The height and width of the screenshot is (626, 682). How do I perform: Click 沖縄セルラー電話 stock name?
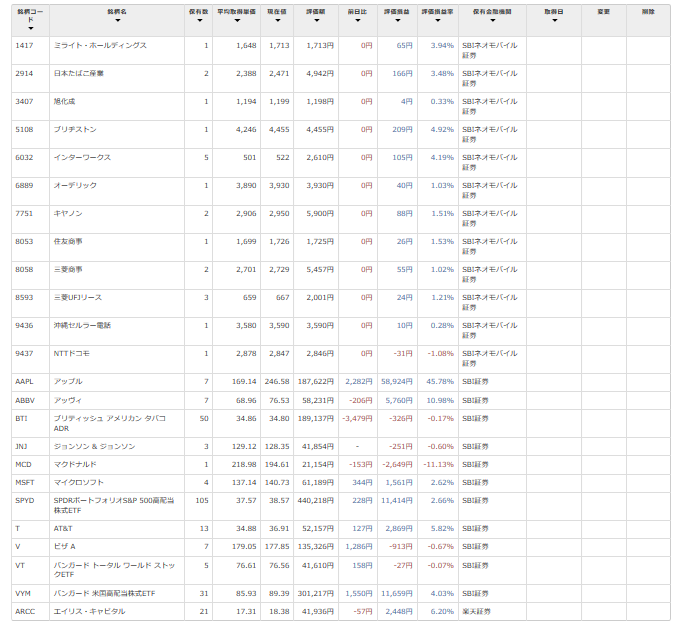click(x=82, y=325)
